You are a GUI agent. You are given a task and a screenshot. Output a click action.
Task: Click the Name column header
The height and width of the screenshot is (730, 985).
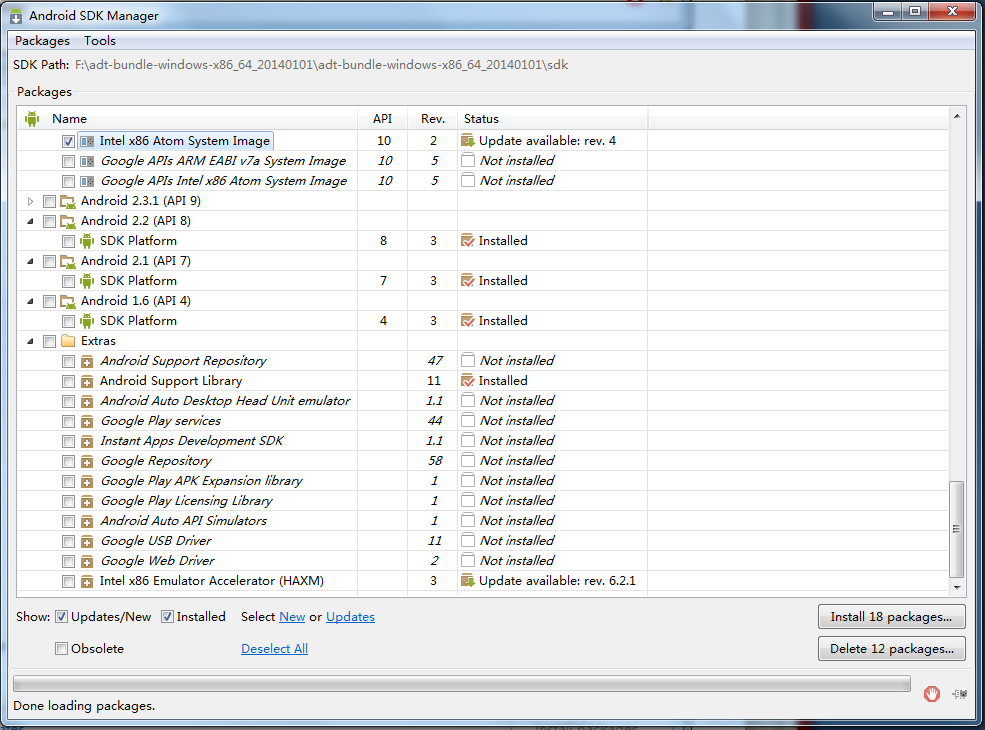(x=188, y=119)
